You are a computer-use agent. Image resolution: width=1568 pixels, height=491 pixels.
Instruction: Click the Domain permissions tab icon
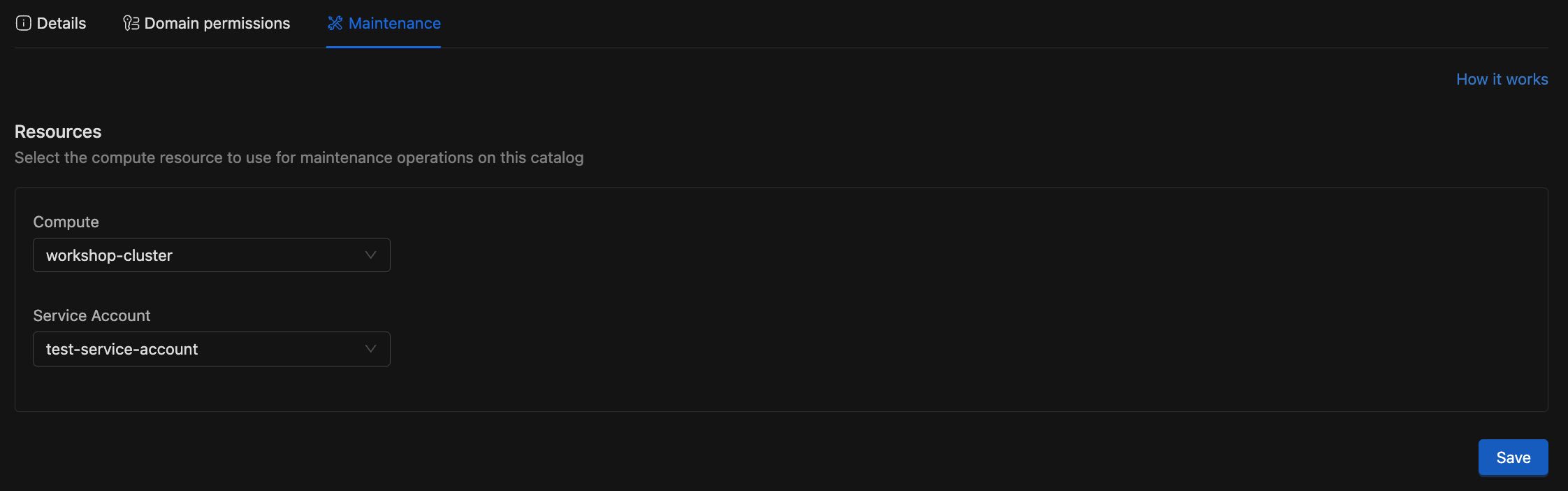[131, 23]
